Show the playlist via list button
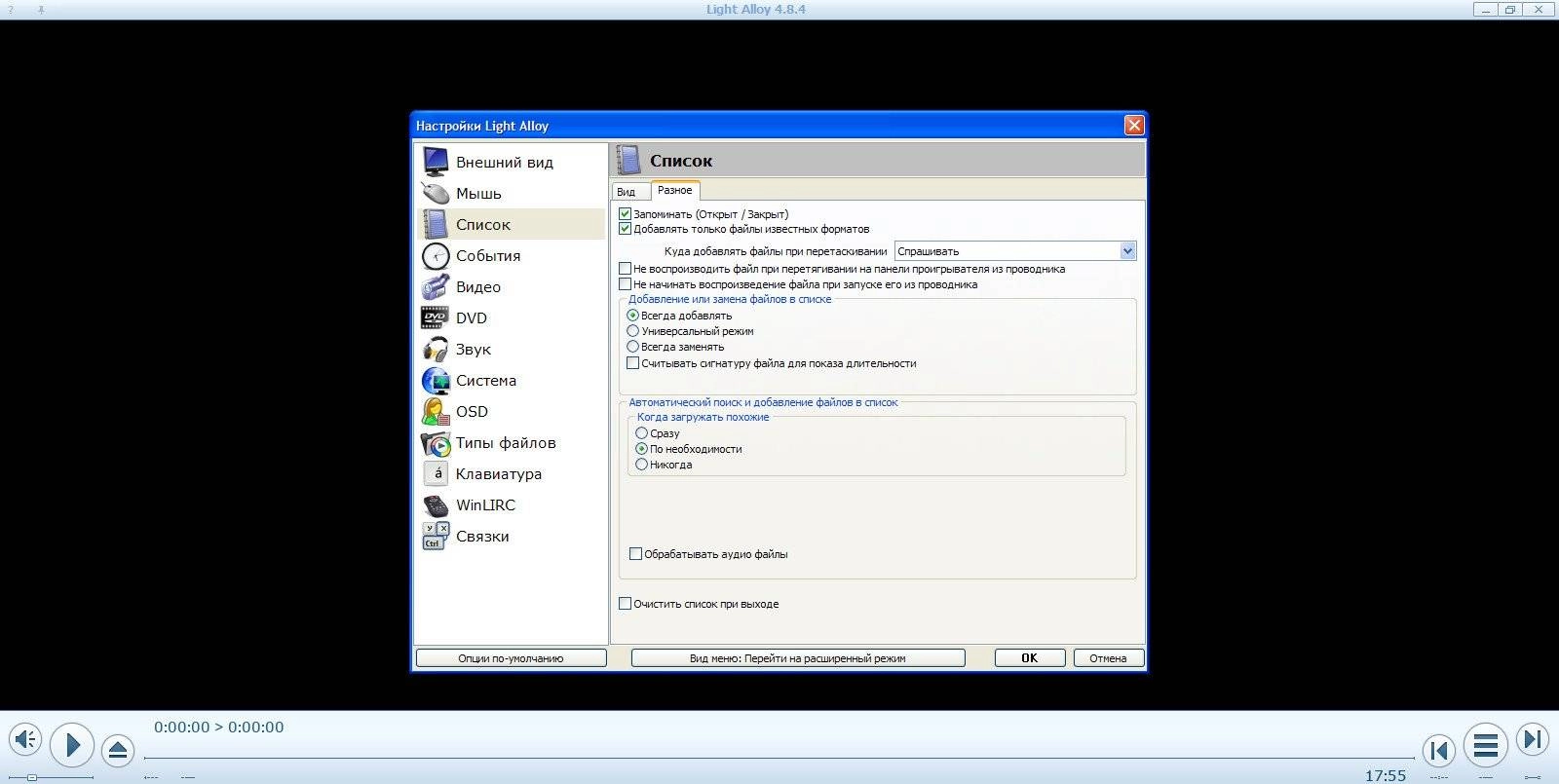This screenshot has height=784, width=1559. [1485, 746]
